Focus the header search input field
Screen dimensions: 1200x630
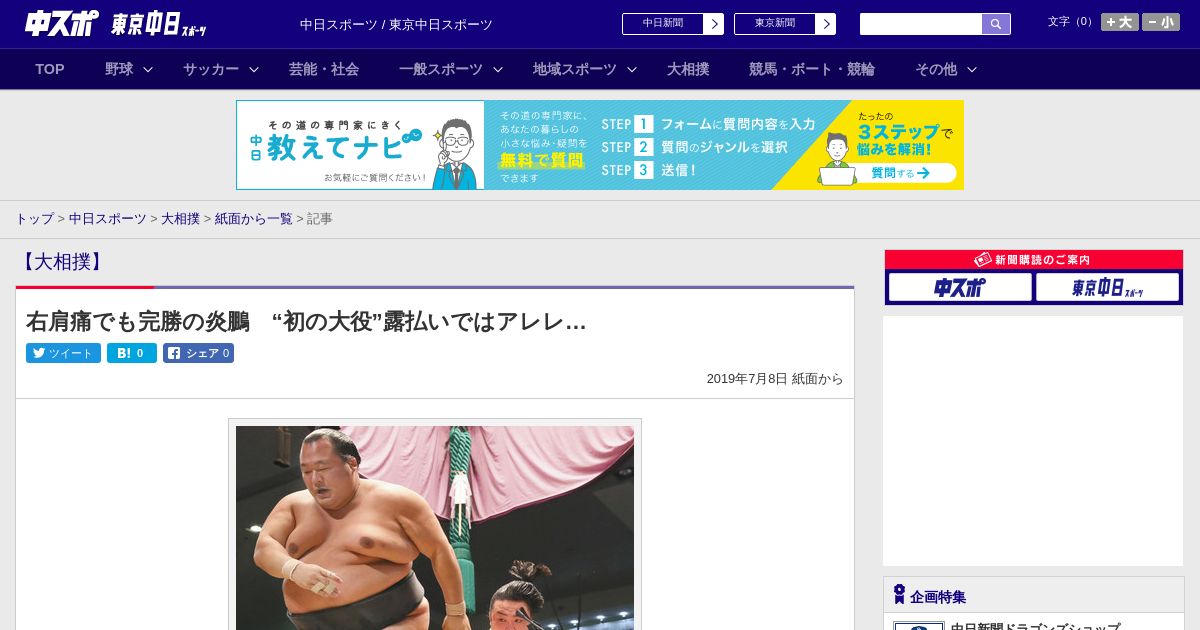[x=921, y=24]
